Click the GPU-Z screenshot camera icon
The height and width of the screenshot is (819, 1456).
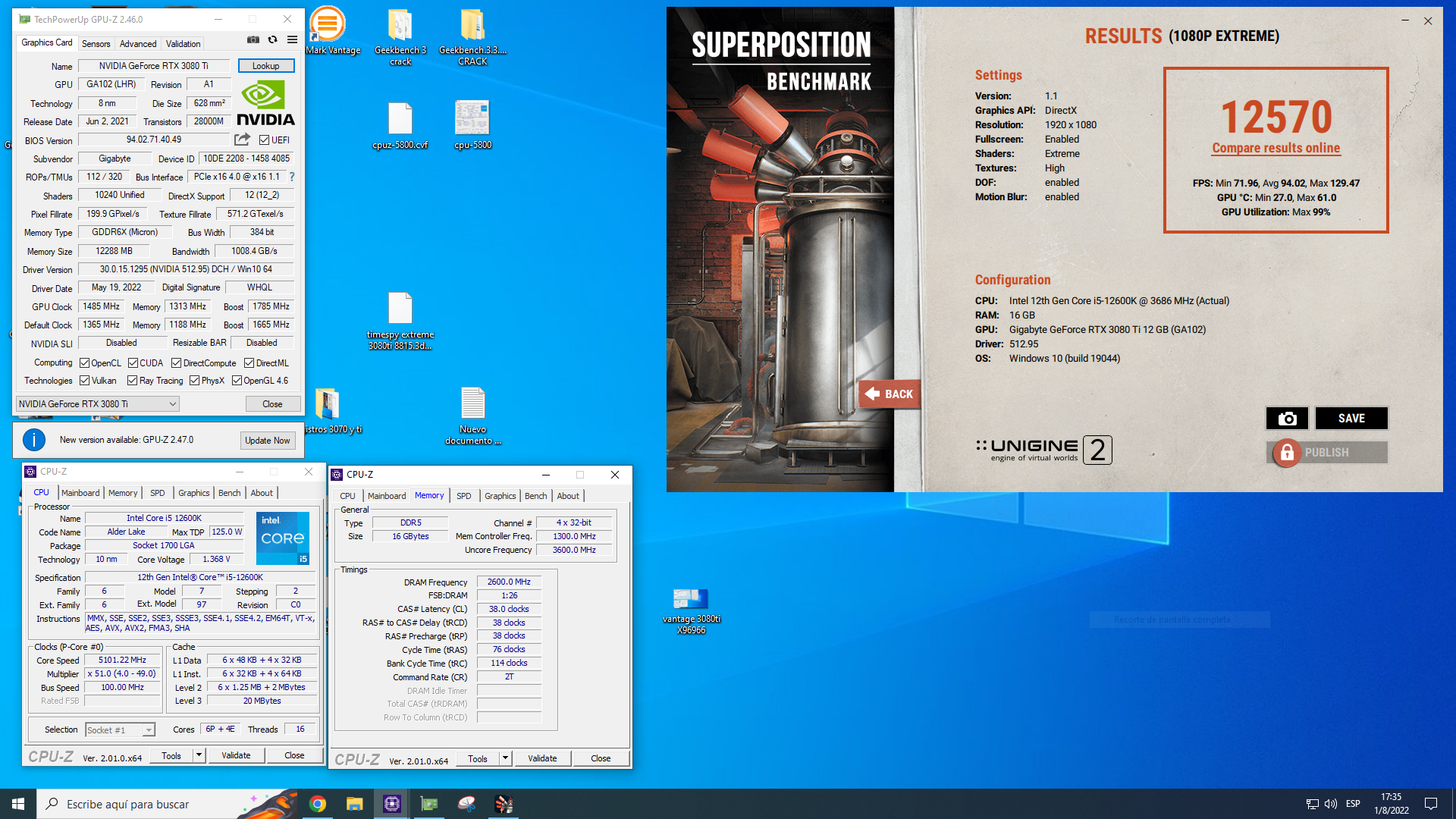pos(253,40)
